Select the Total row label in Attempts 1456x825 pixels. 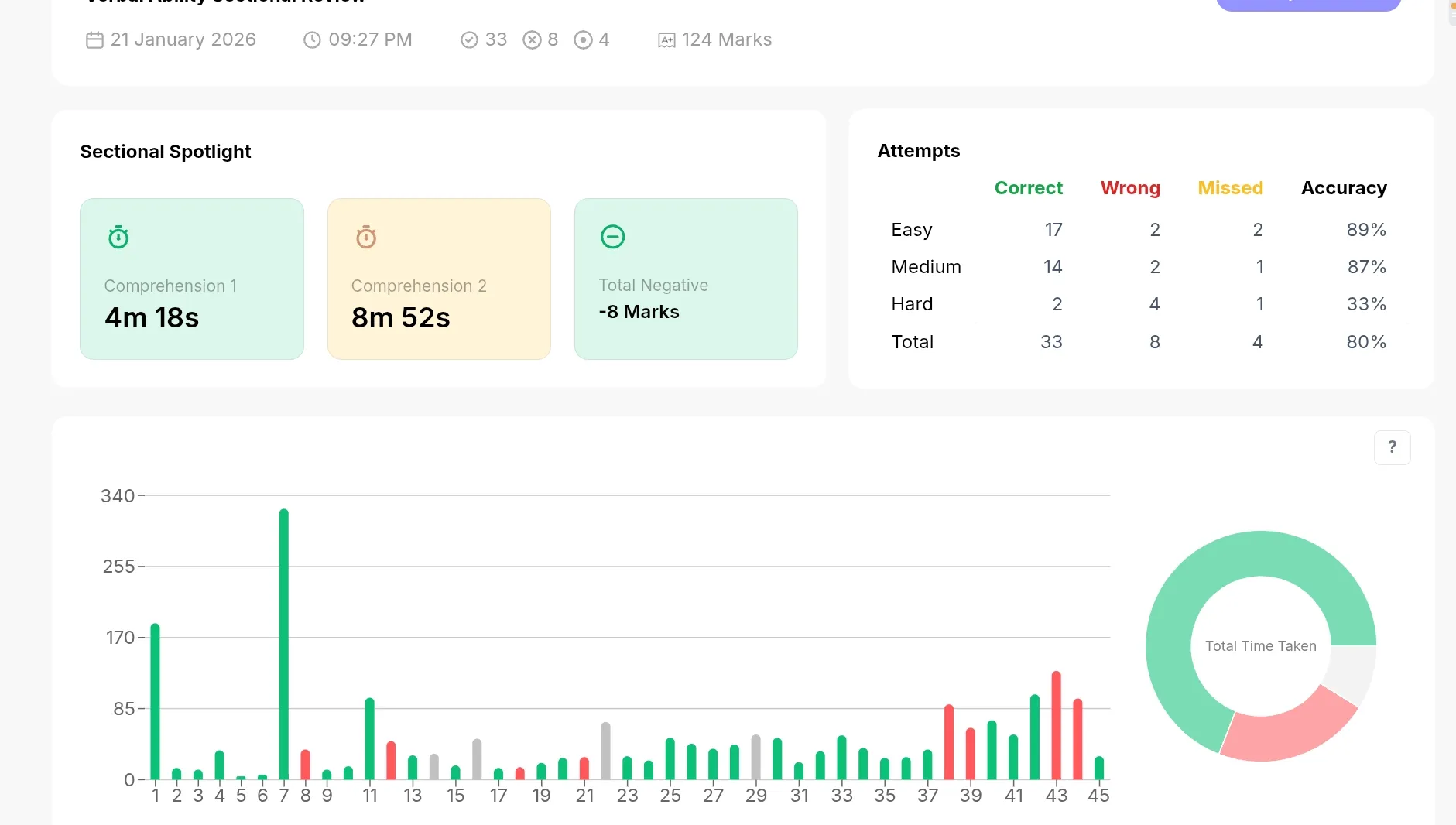tap(913, 342)
